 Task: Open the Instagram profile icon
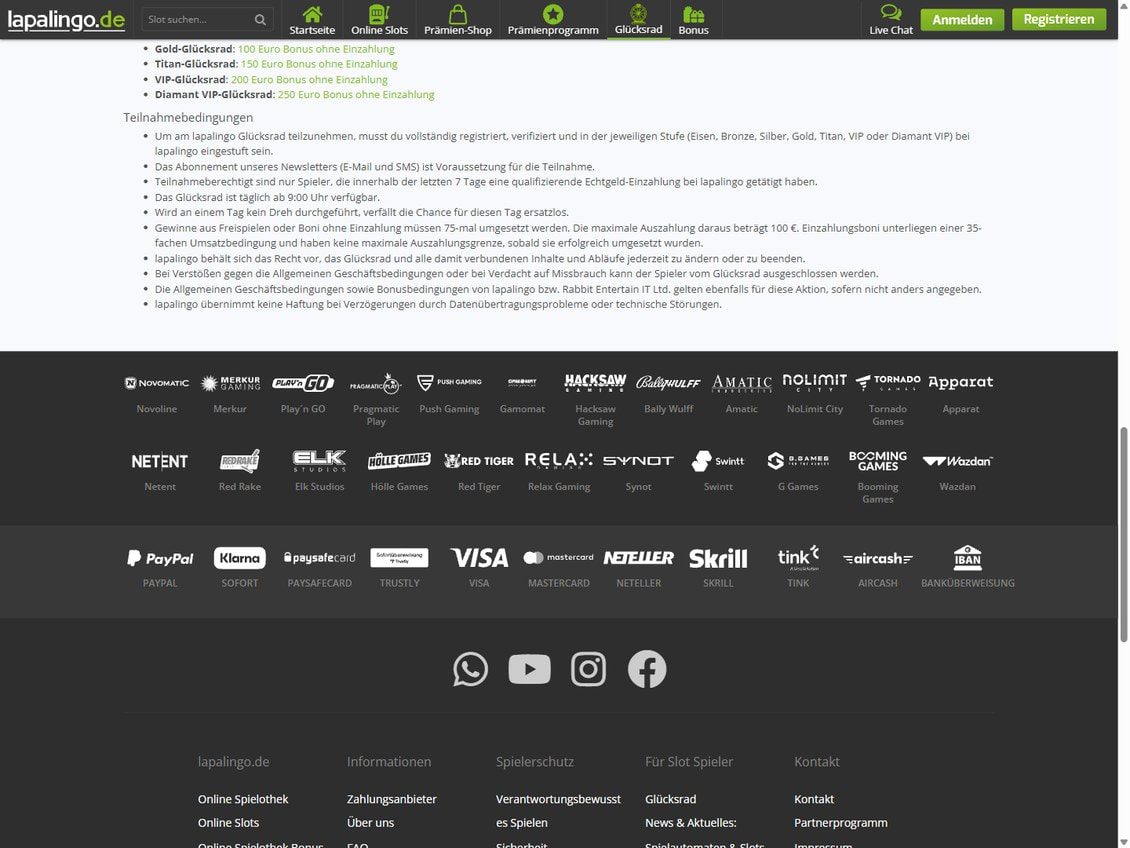click(x=589, y=669)
